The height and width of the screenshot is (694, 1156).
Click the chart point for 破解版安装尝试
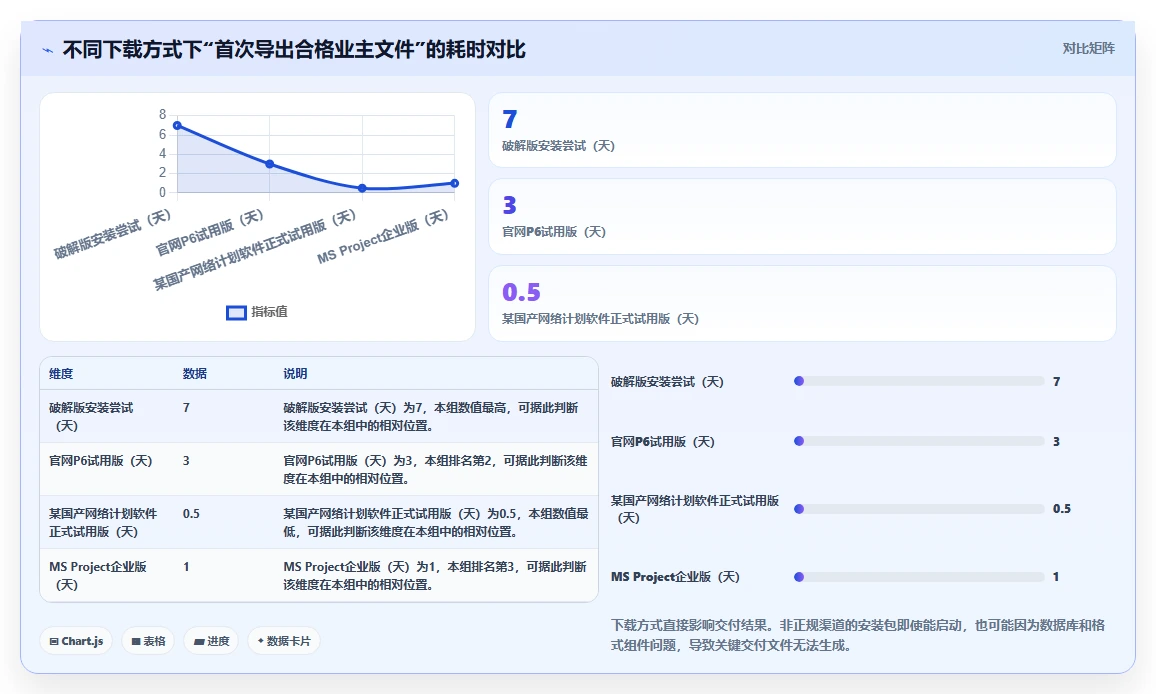pos(177,125)
